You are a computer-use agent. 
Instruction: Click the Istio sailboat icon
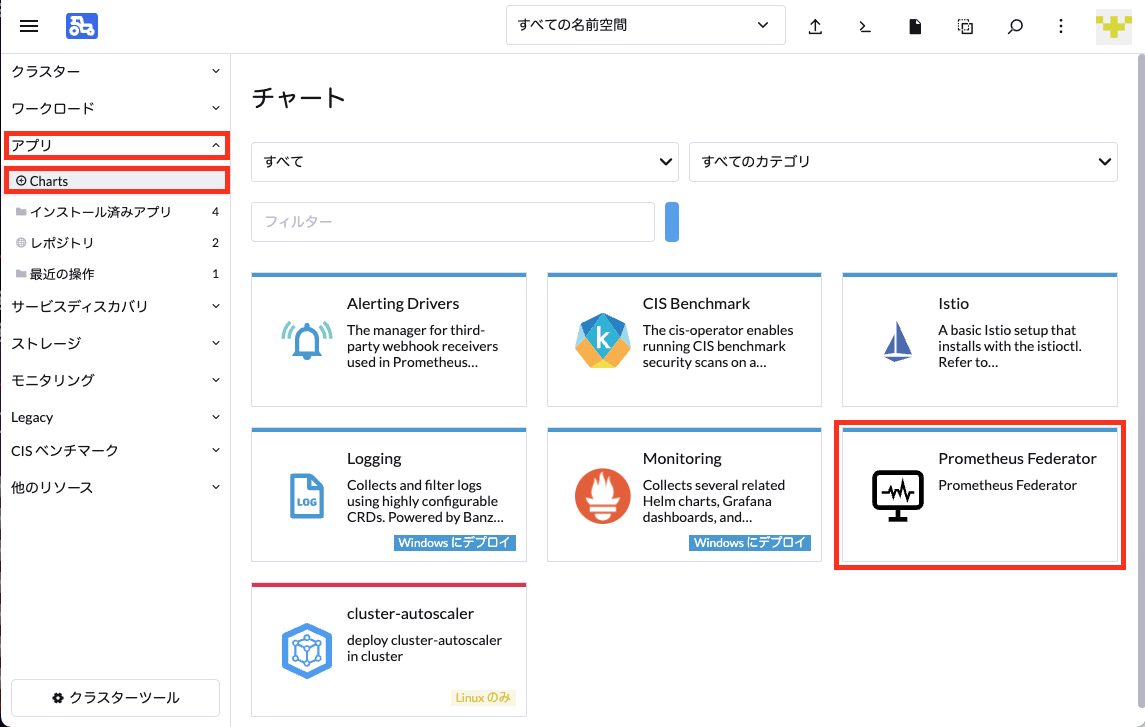coord(897,341)
